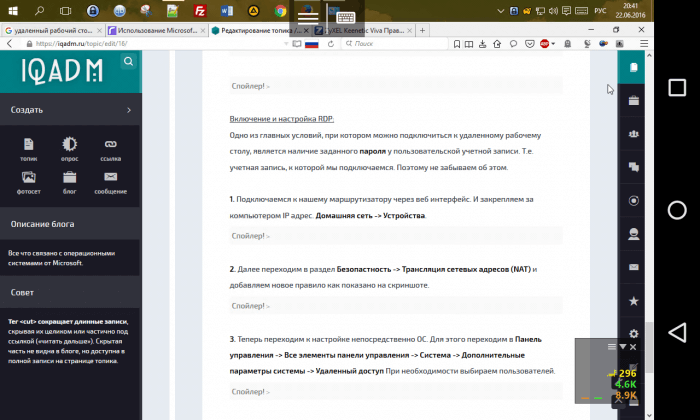The image size is (700, 420).
Task: Expand the Спойлер under step 2
Action: pos(249,306)
